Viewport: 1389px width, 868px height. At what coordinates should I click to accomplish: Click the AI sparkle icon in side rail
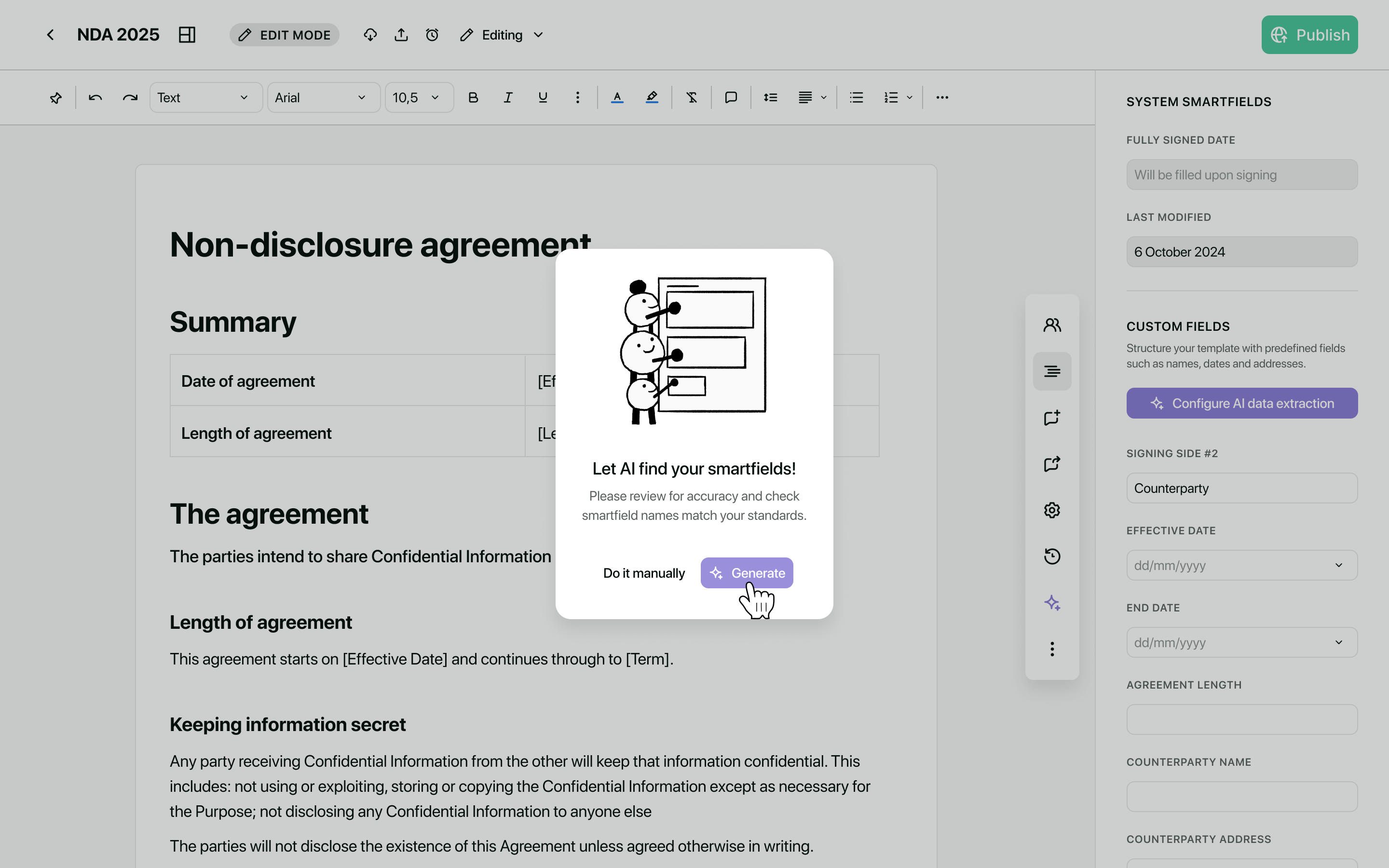1051,603
